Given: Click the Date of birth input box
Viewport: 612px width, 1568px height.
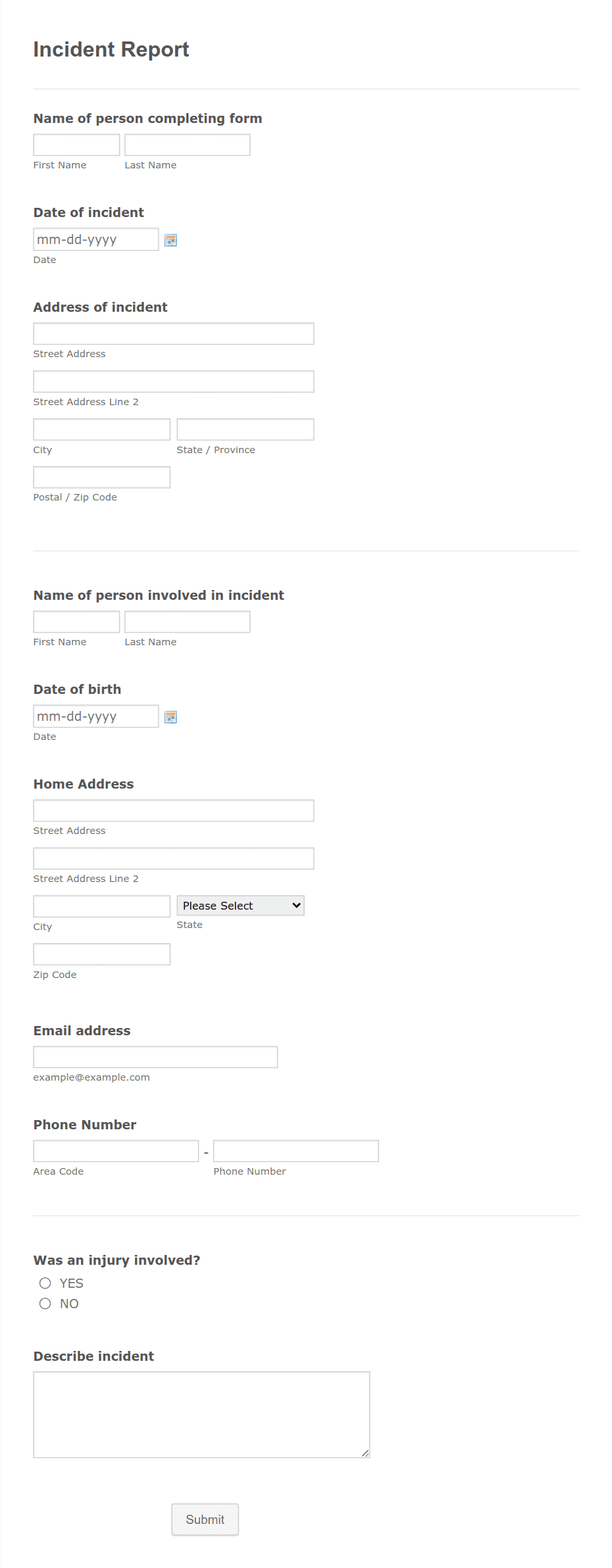Looking at the screenshot, I should coord(96,716).
